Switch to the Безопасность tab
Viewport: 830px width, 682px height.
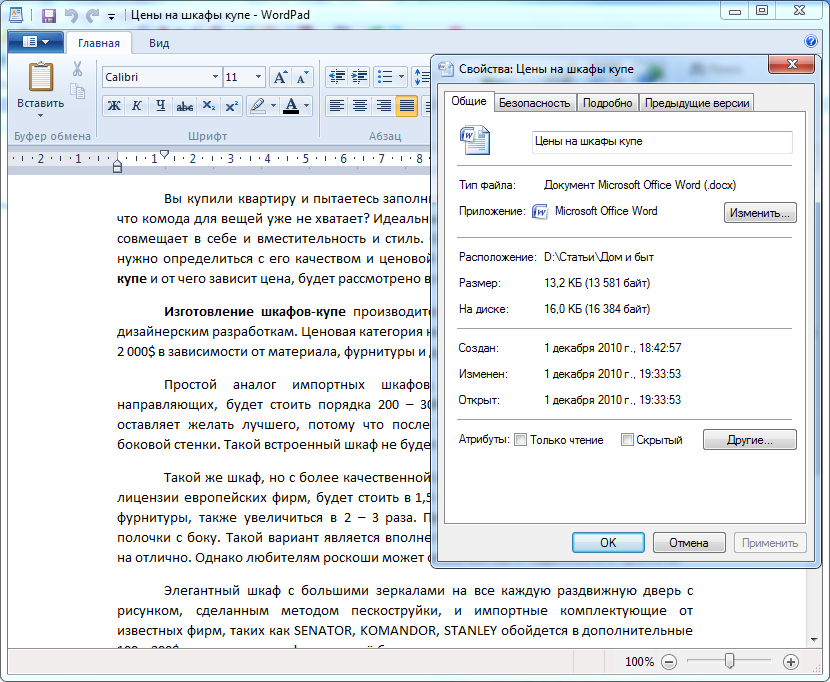click(x=534, y=103)
